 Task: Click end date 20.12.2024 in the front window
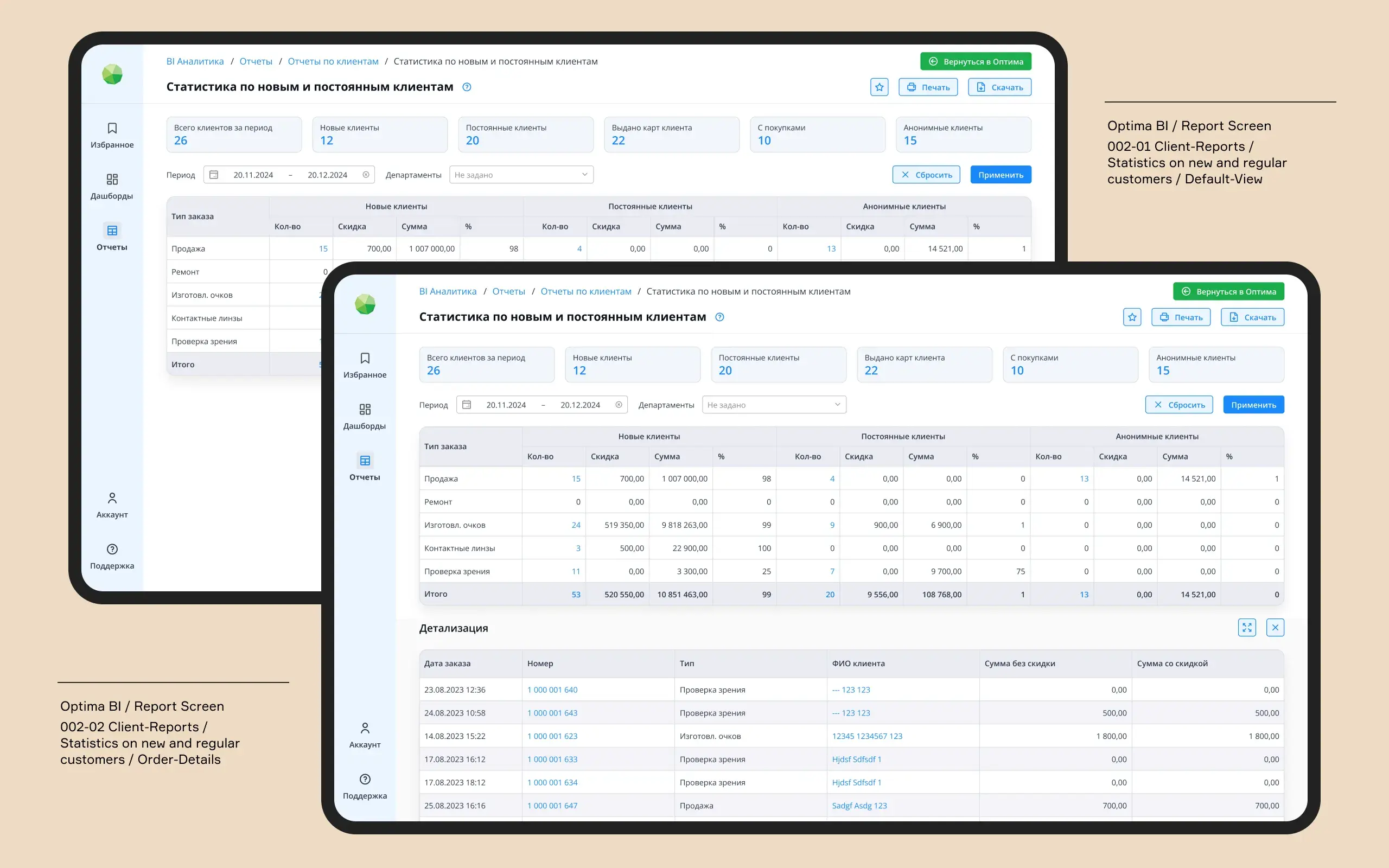pos(580,405)
